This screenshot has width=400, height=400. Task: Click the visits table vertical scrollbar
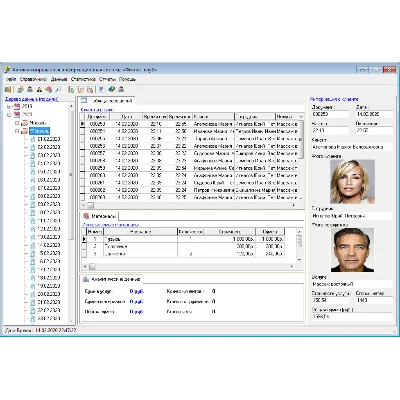coord(301,157)
